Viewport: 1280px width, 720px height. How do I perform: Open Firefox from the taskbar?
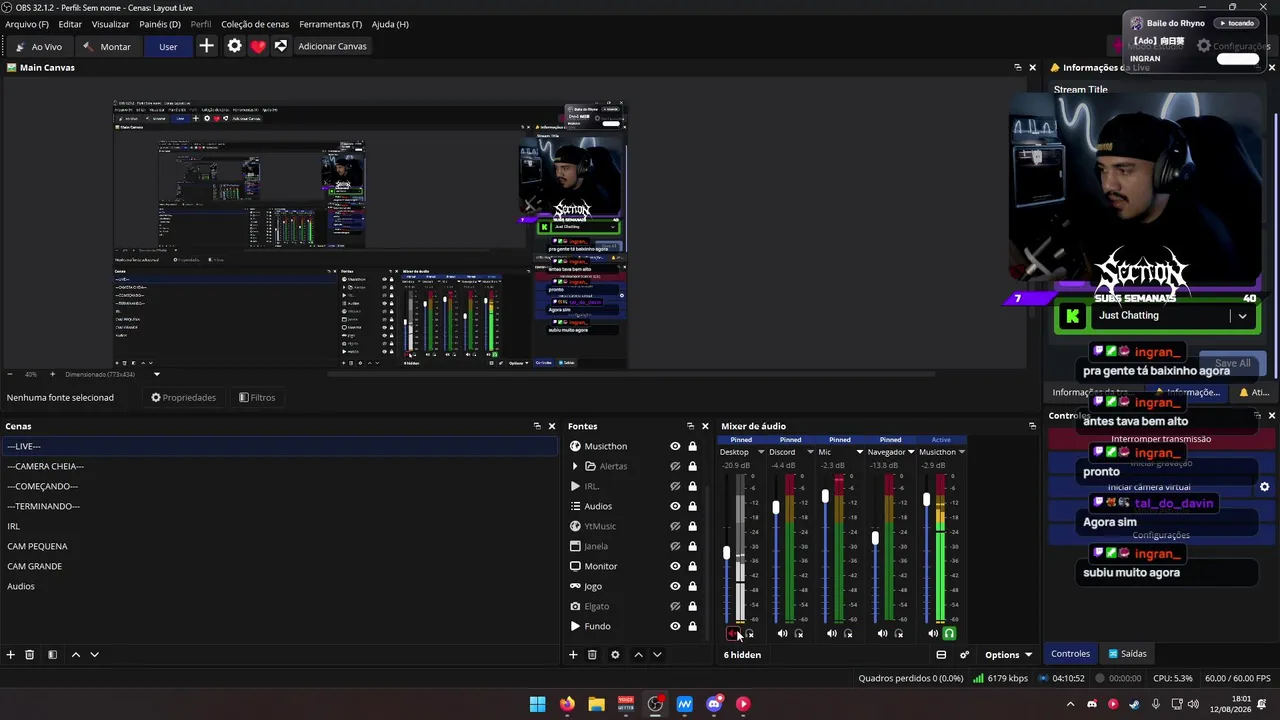coord(567,704)
